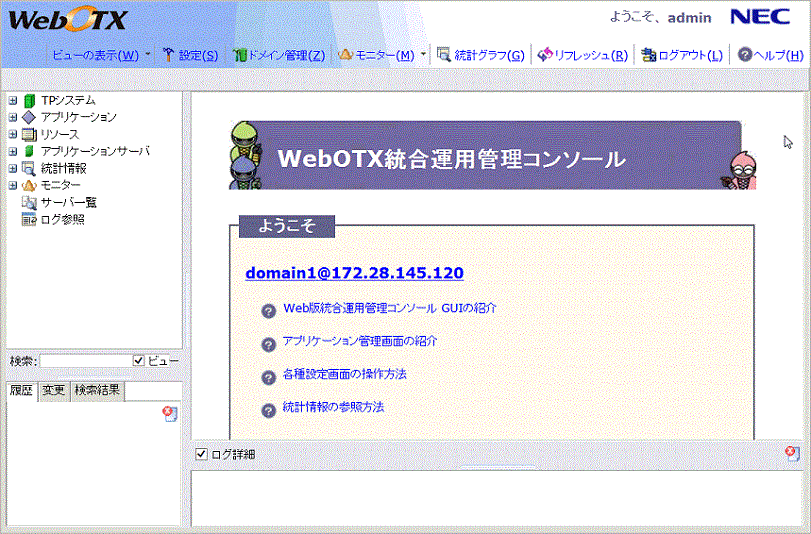811x534 pixels.
Task: Expand the リソース tree node
Action: [x=12, y=134]
